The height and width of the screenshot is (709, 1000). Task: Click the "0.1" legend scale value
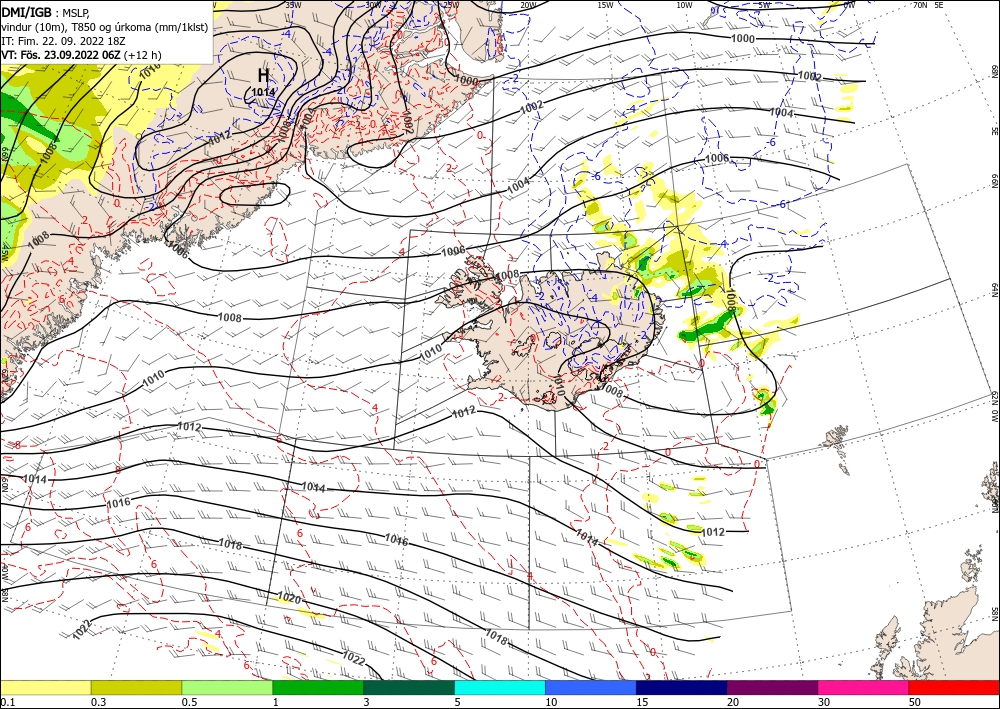pyautogui.click(x=6, y=702)
